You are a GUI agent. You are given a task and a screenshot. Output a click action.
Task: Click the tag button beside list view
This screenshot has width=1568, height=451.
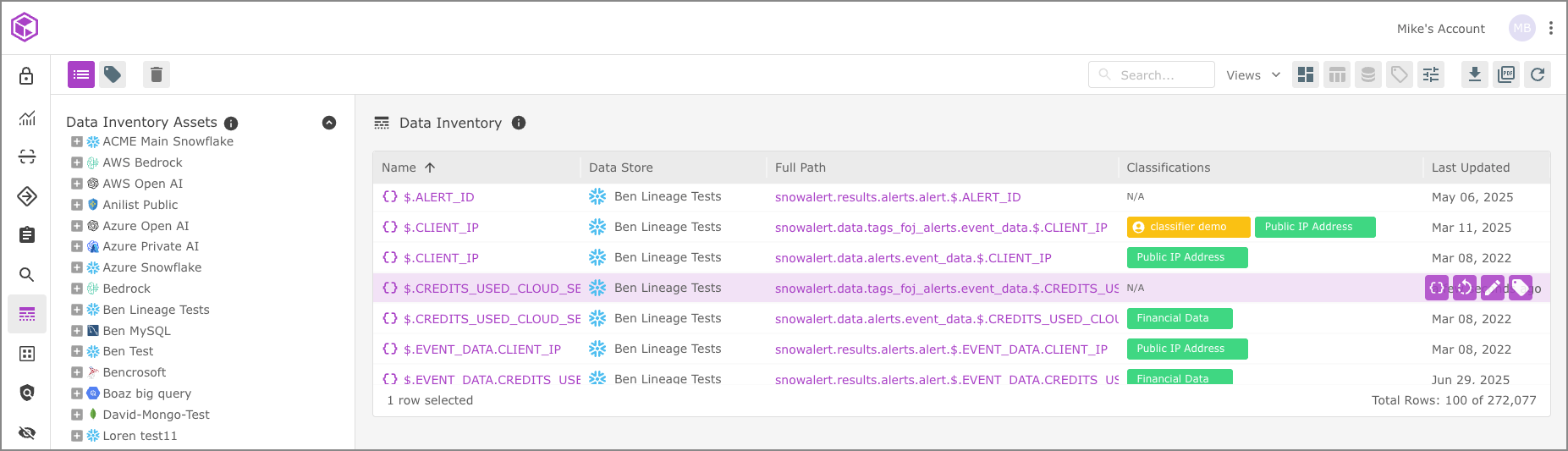[113, 74]
